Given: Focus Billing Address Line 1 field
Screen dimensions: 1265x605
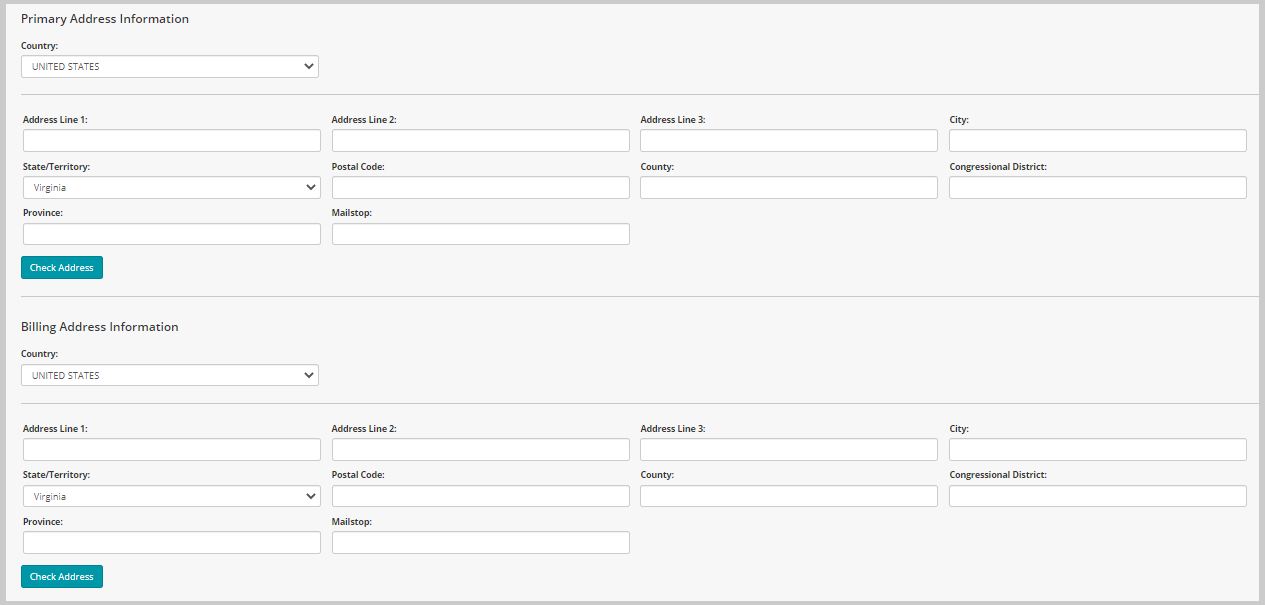Looking at the screenshot, I should coord(172,449).
